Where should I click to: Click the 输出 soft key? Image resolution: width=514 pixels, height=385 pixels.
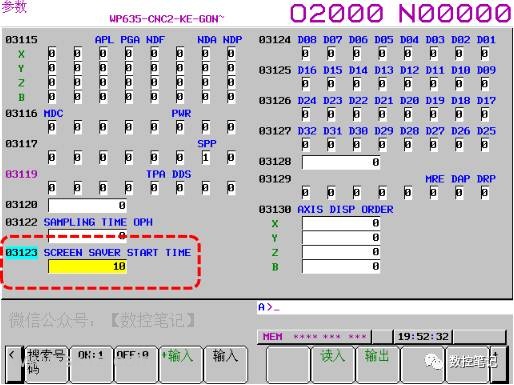pyautogui.click(x=377, y=364)
